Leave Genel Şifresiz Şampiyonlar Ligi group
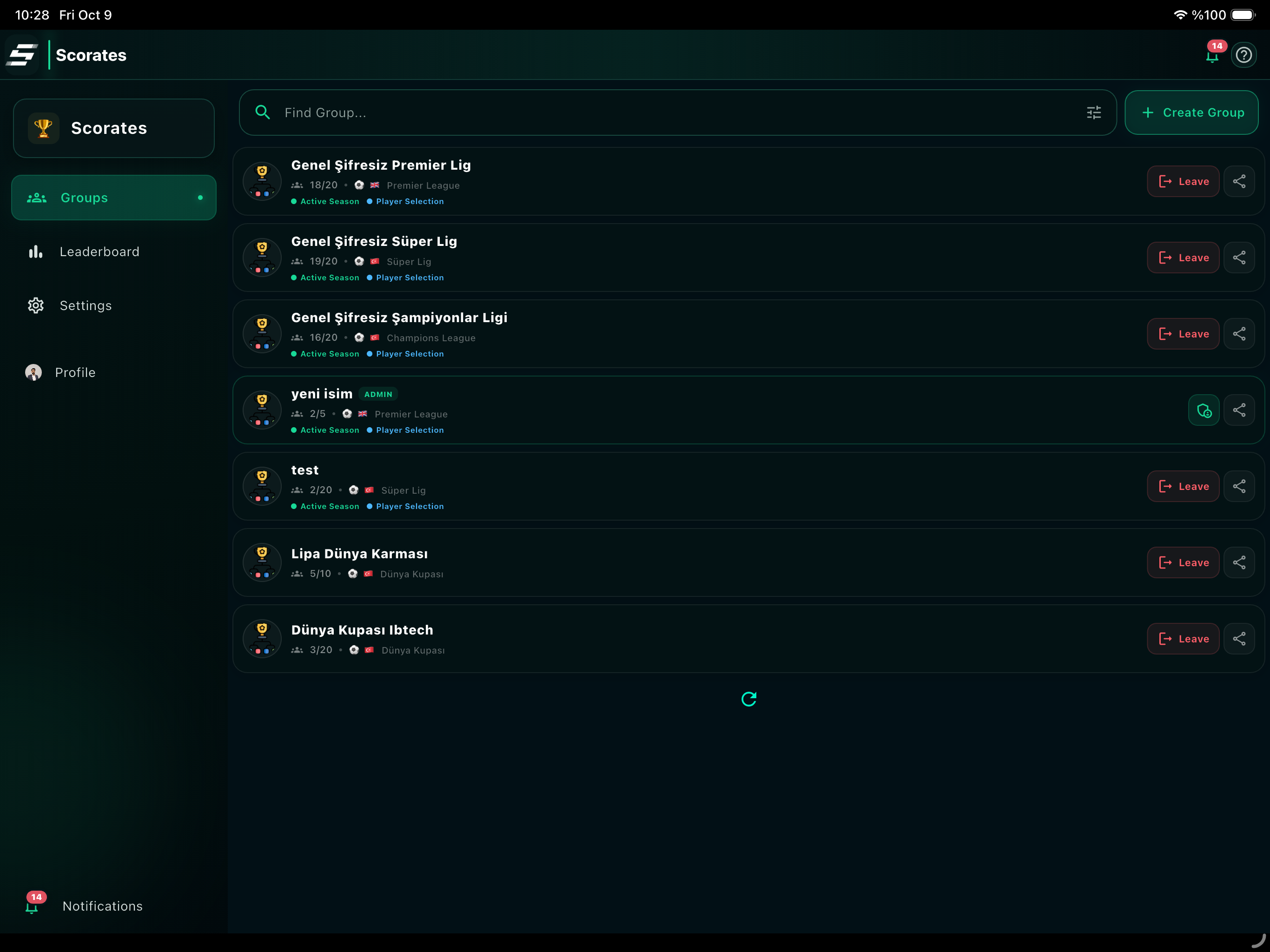The height and width of the screenshot is (952, 1270). pos(1183,334)
